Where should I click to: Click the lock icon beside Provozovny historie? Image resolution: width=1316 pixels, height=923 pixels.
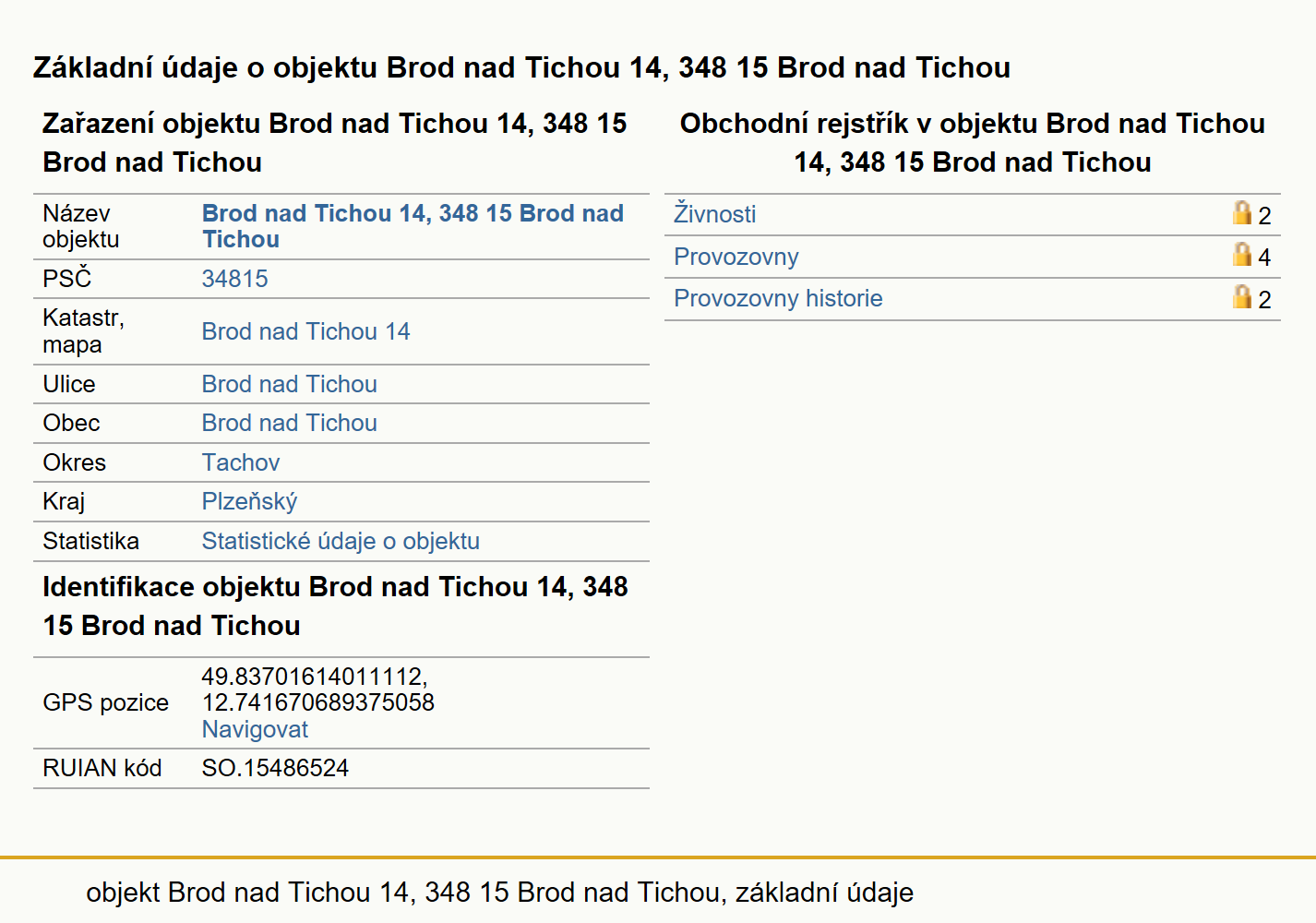pyautogui.click(x=1242, y=297)
